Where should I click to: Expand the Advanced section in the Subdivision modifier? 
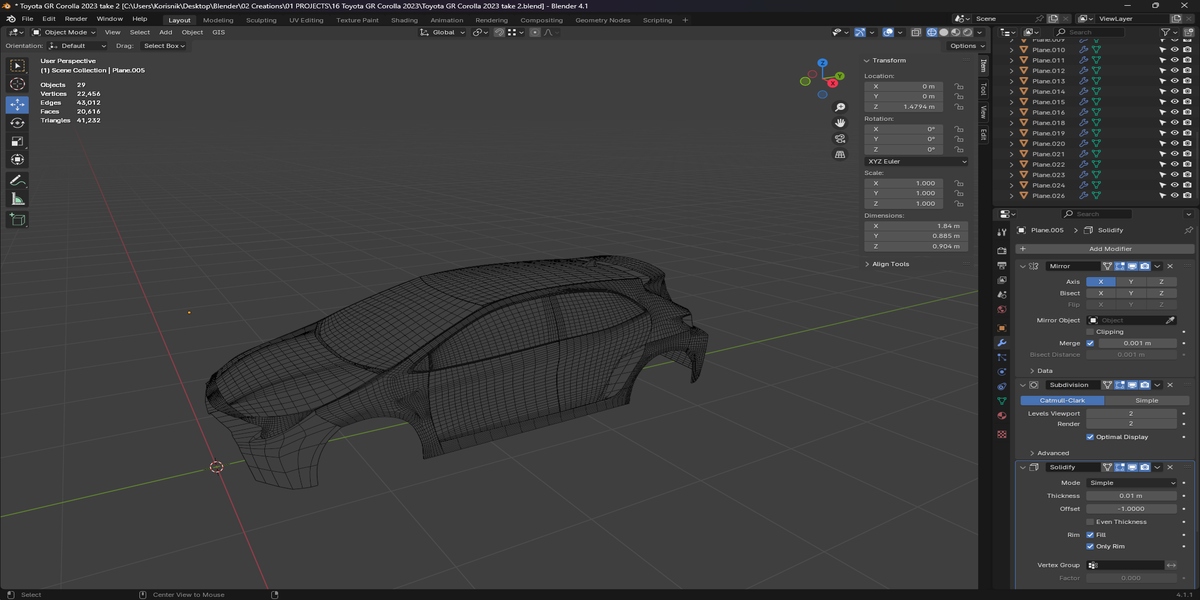(1052, 453)
